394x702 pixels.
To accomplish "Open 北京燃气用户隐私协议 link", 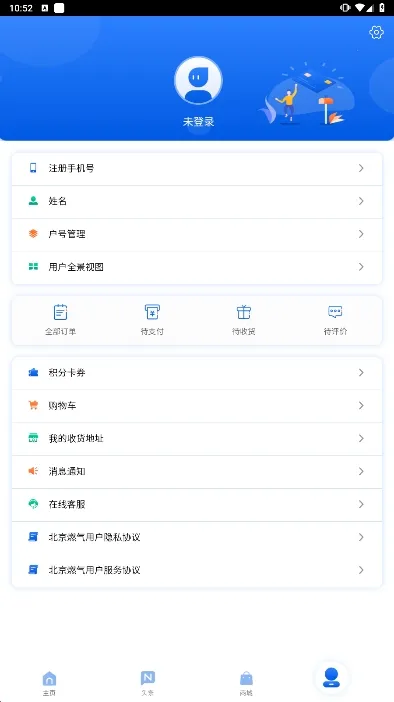I will [197, 537].
